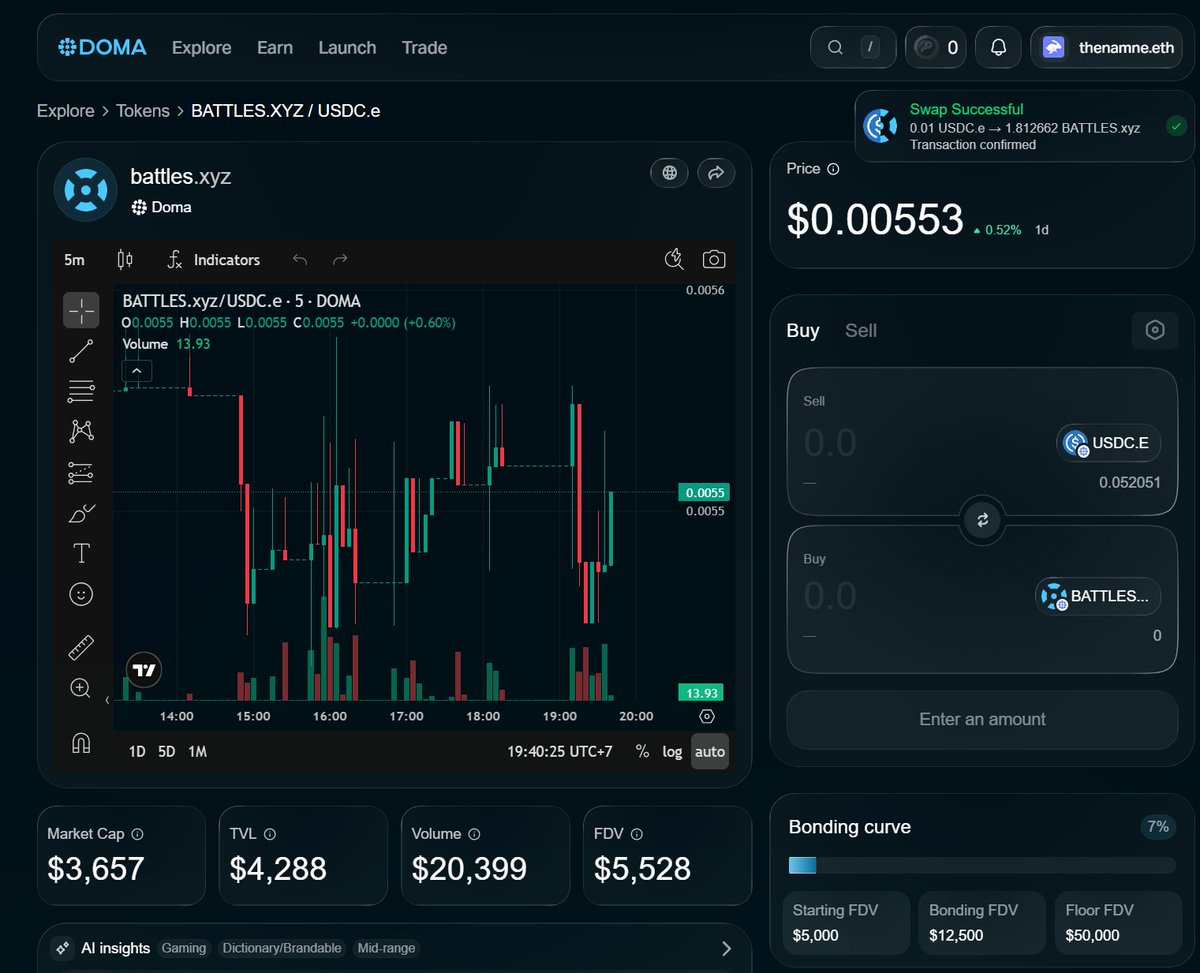Click the USDC.E balance 0.052051
This screenshot has width=1200, height=973.
point(1130,482)
